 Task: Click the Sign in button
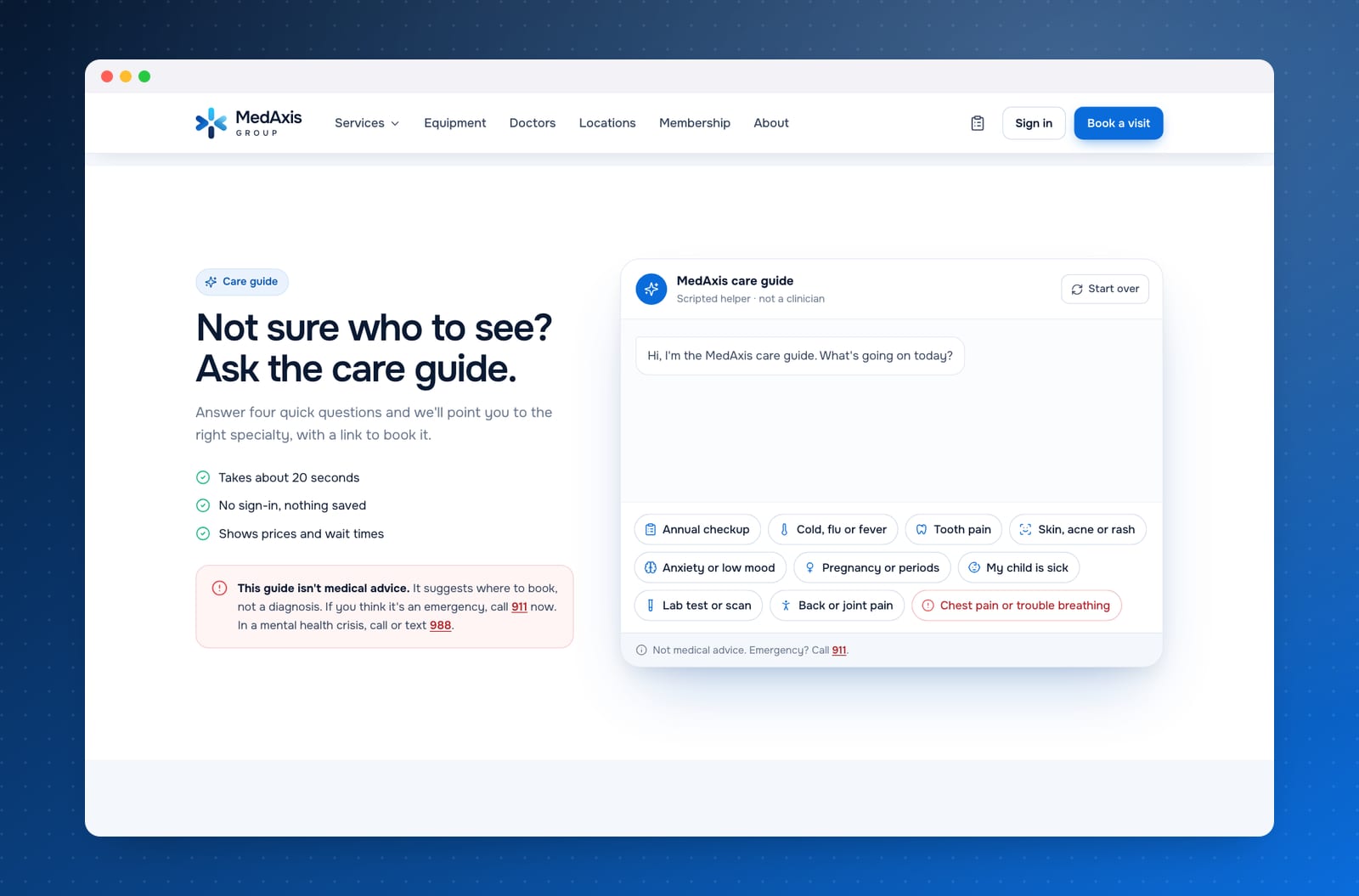pyautogui.click(x=1034, y=123)
